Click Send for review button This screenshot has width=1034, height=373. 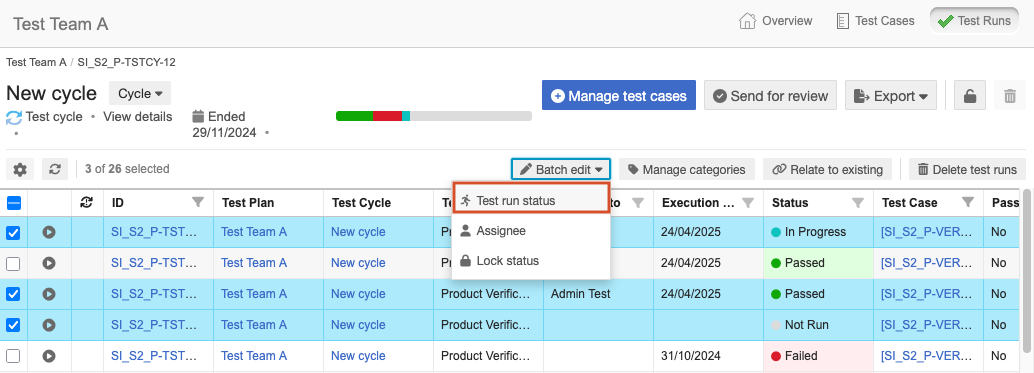[770, 96]
